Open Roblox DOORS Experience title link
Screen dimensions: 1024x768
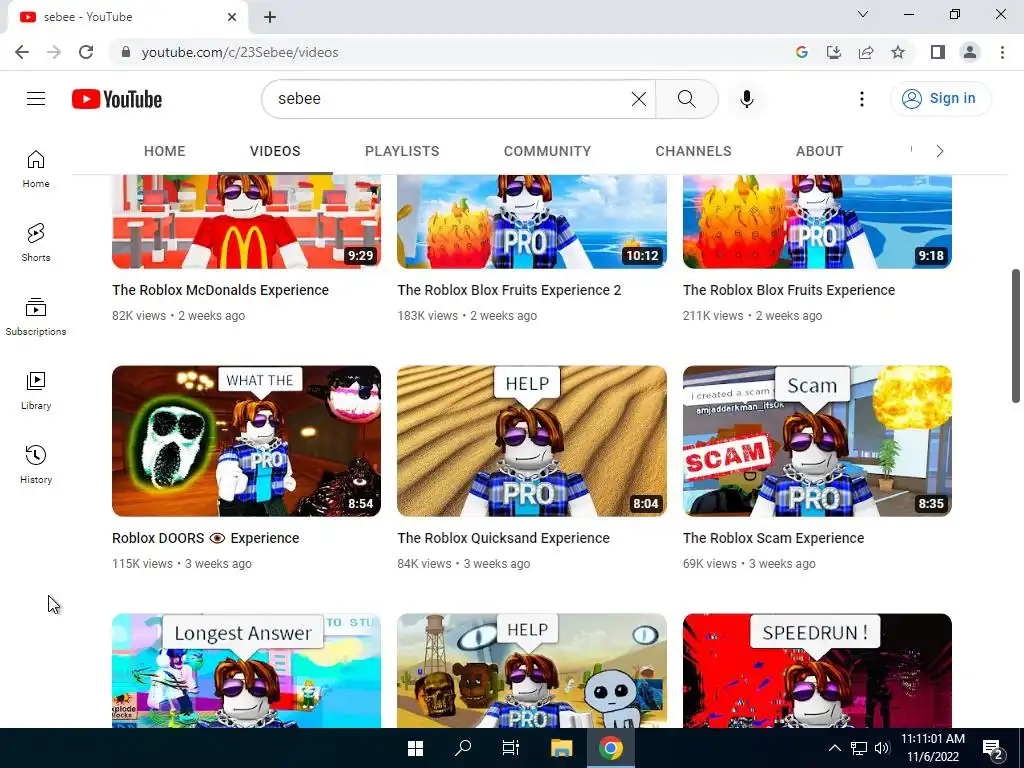(x=206, y=538)
